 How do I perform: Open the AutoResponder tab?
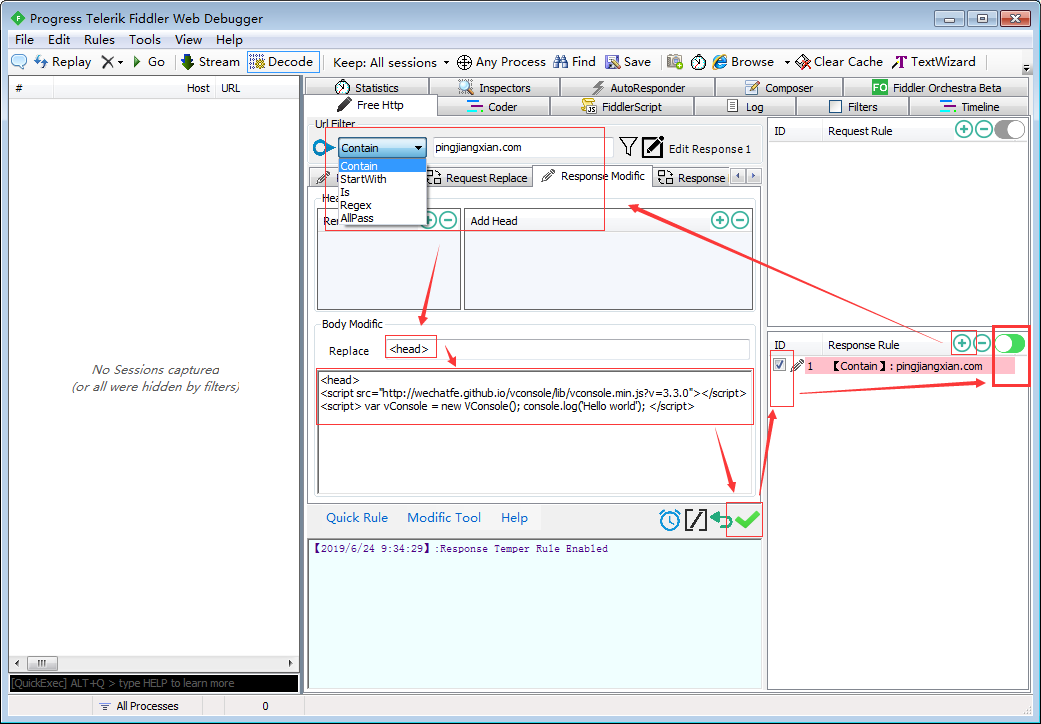click(637, 88)
